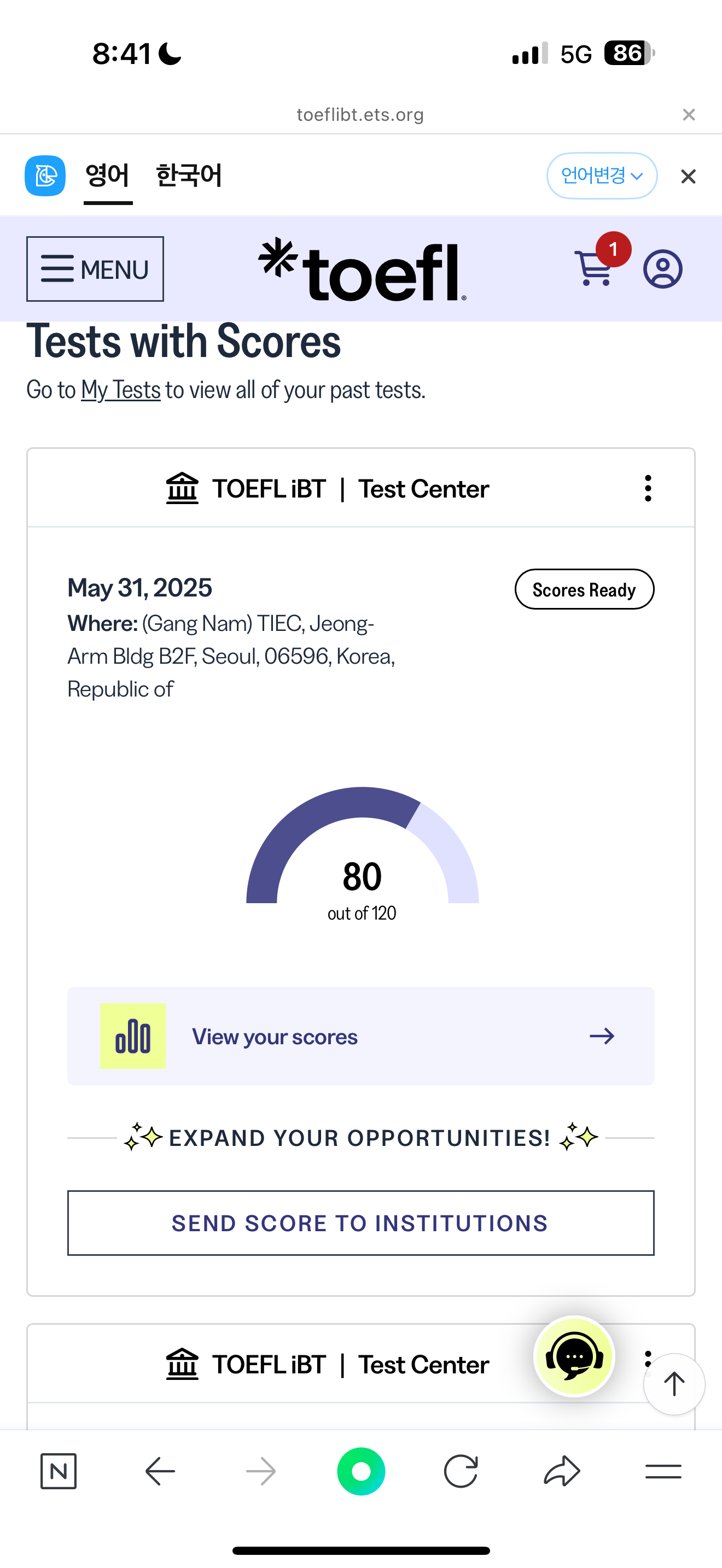Select the 영어 language tab
This screenshot has width=722, height=1568.
[x=108, y=176]
